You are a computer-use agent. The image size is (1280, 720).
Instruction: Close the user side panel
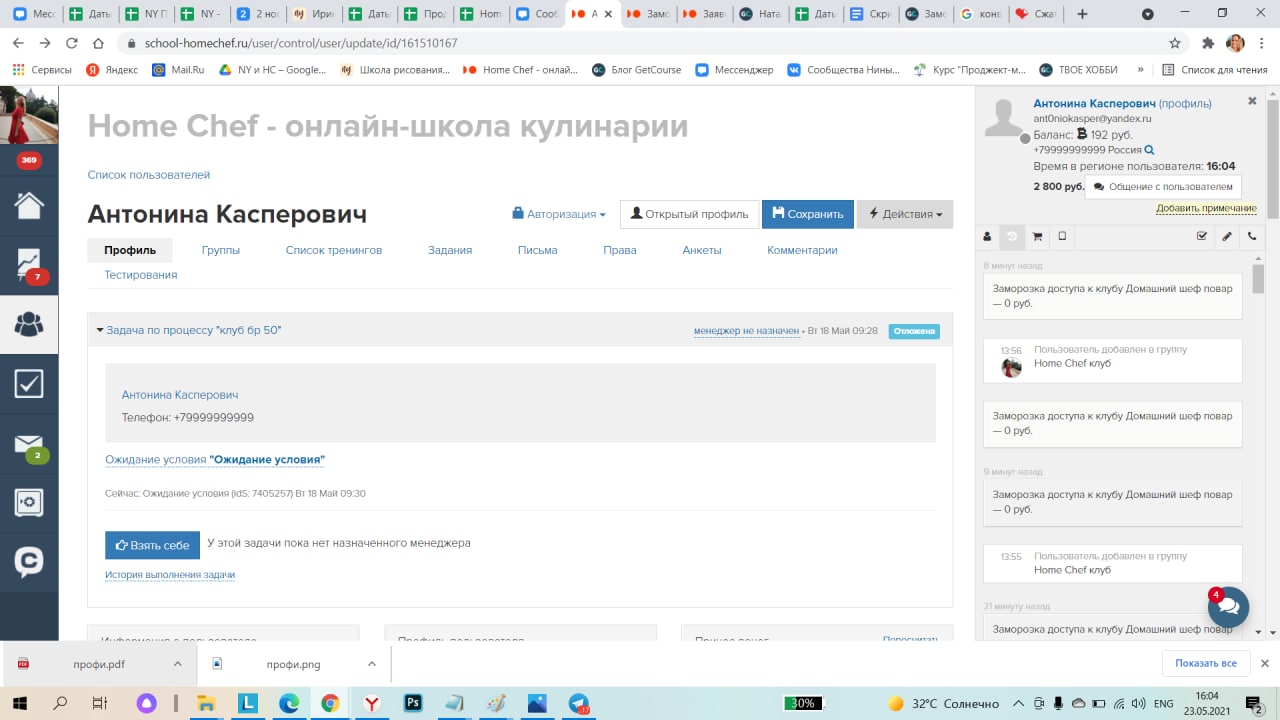tap(1252, 101)
